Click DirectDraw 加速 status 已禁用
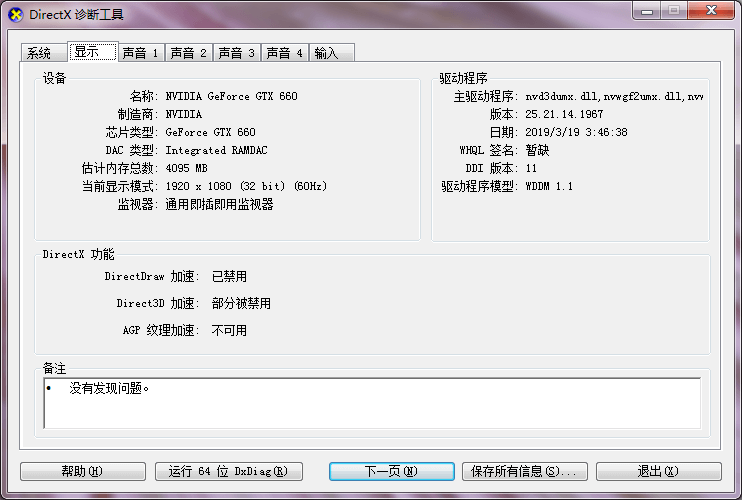 pos(229,276)
